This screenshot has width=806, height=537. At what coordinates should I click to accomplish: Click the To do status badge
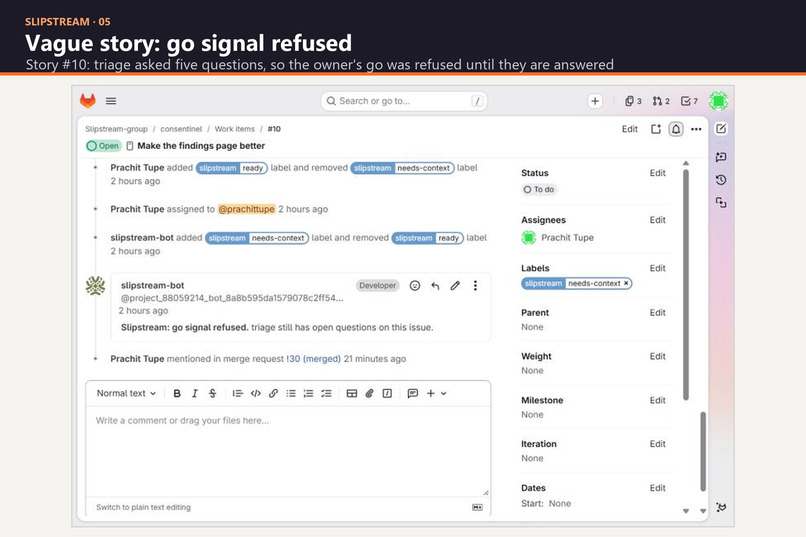(539, 190)
